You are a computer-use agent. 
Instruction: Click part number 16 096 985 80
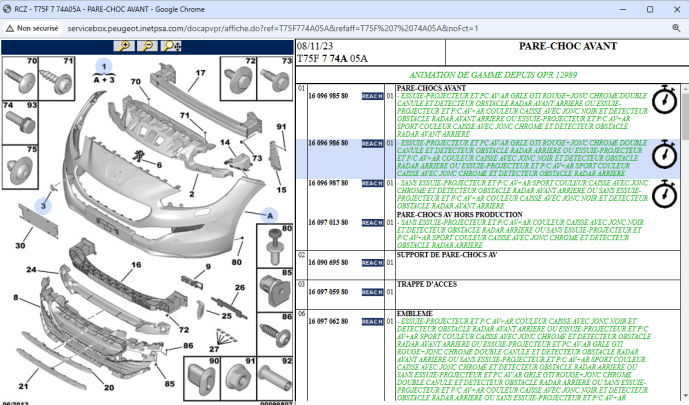click(x=328, y=96)
